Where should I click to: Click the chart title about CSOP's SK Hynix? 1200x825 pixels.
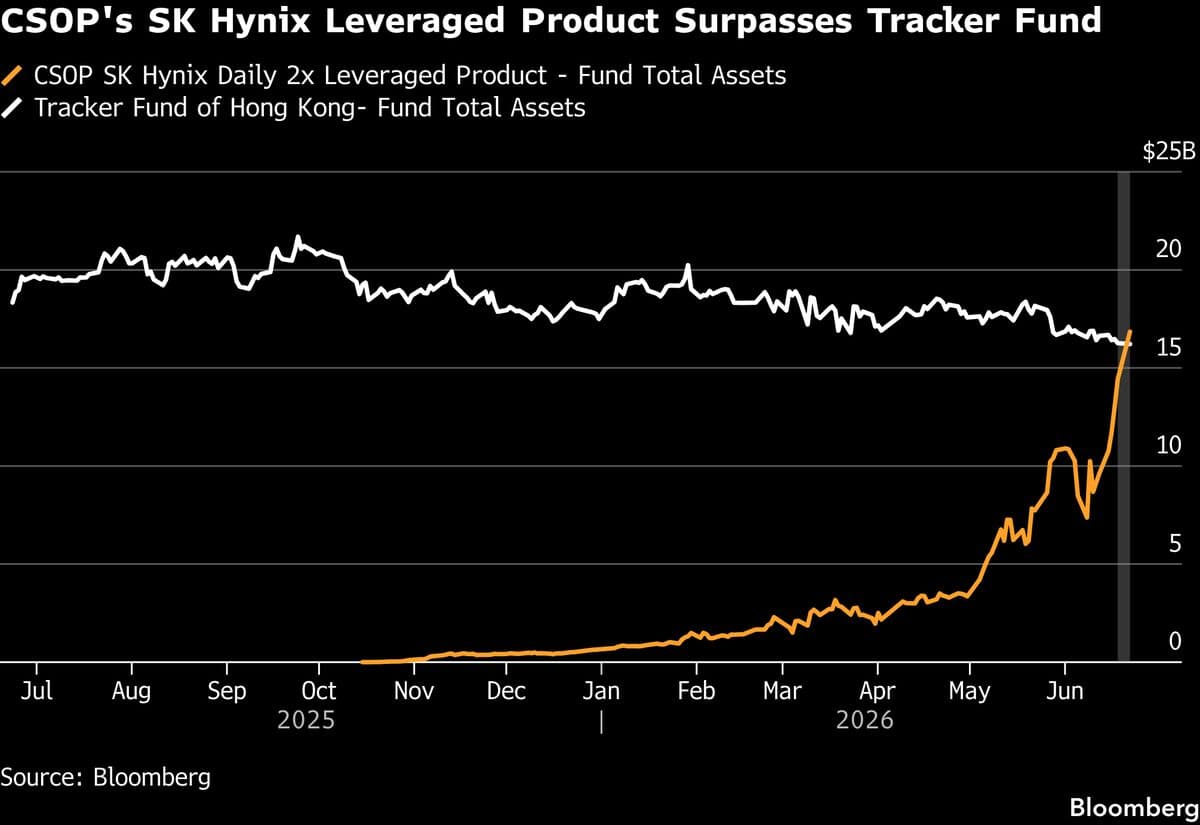[x=552, y=23]
